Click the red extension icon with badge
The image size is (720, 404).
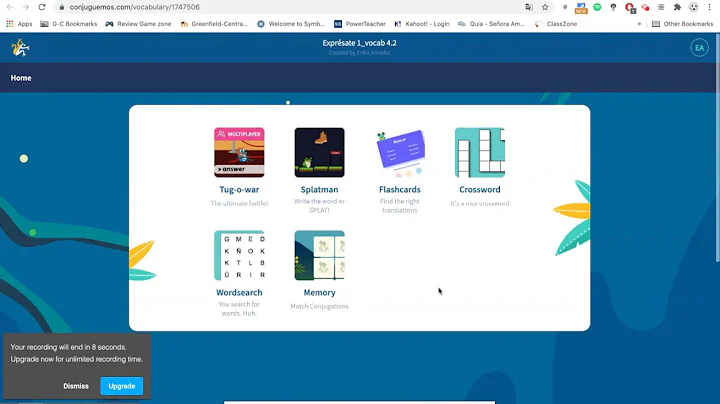pos(630,7)
